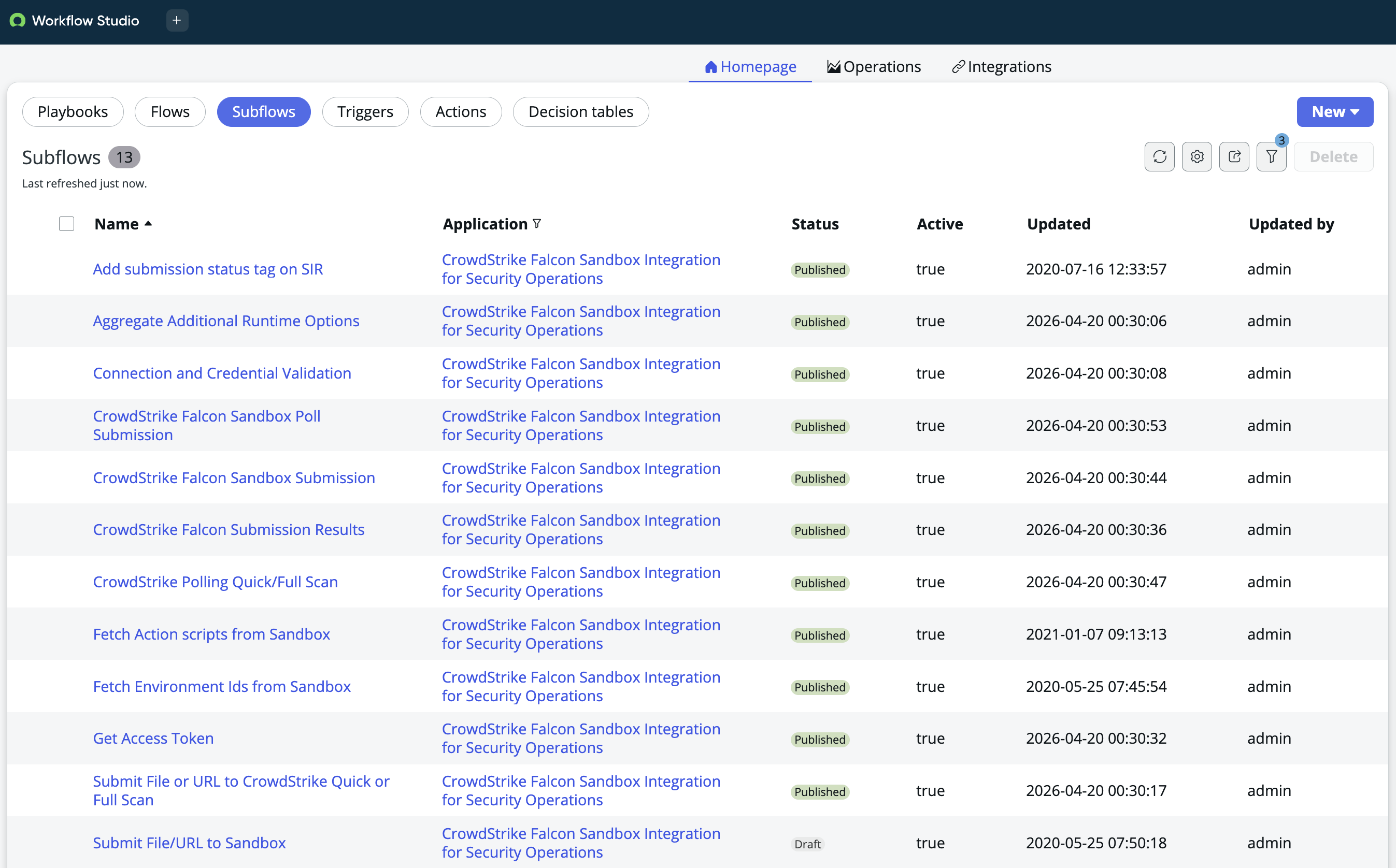Viewport: 1396px width, 868px height.
Task: Select the Subflows pill tab
Action: click(264, 111)
